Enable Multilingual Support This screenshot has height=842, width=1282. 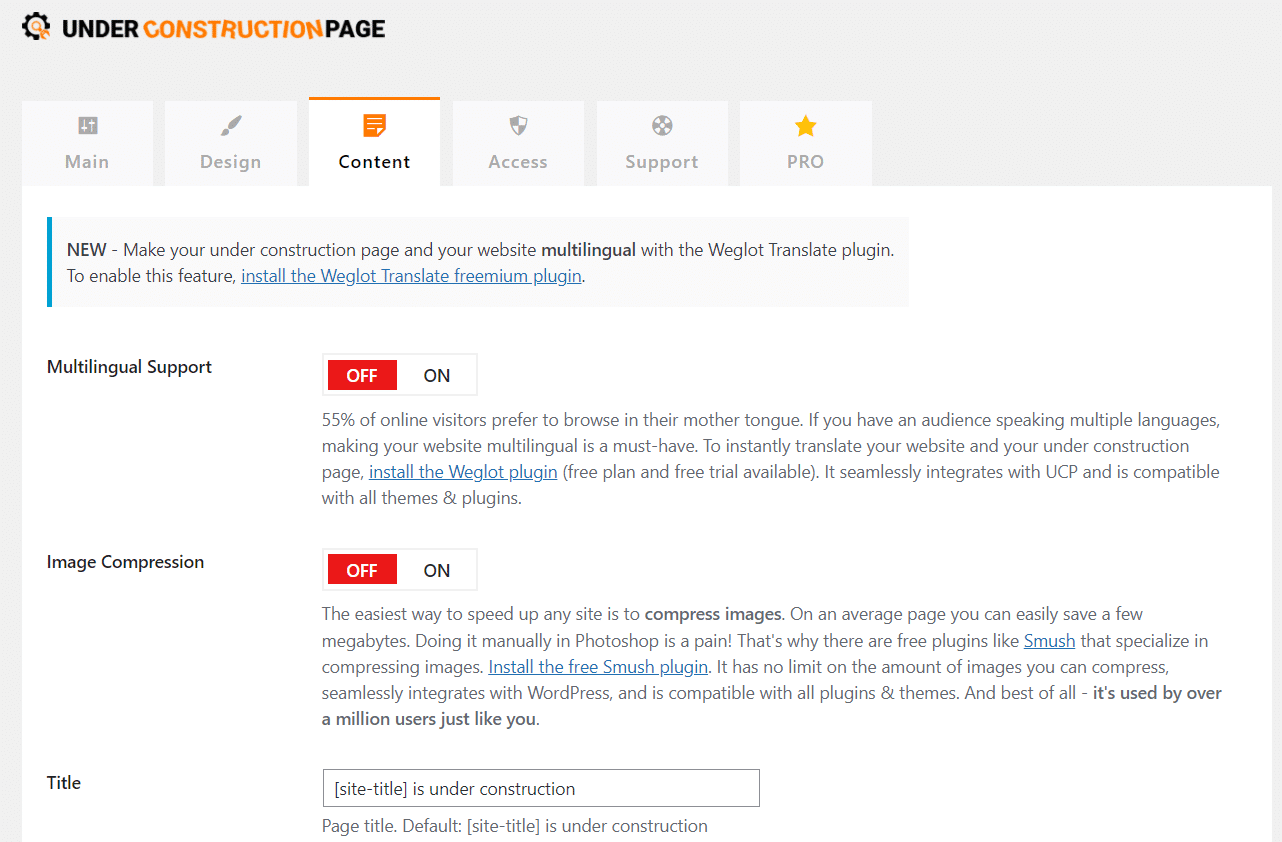tap(437, 374)
